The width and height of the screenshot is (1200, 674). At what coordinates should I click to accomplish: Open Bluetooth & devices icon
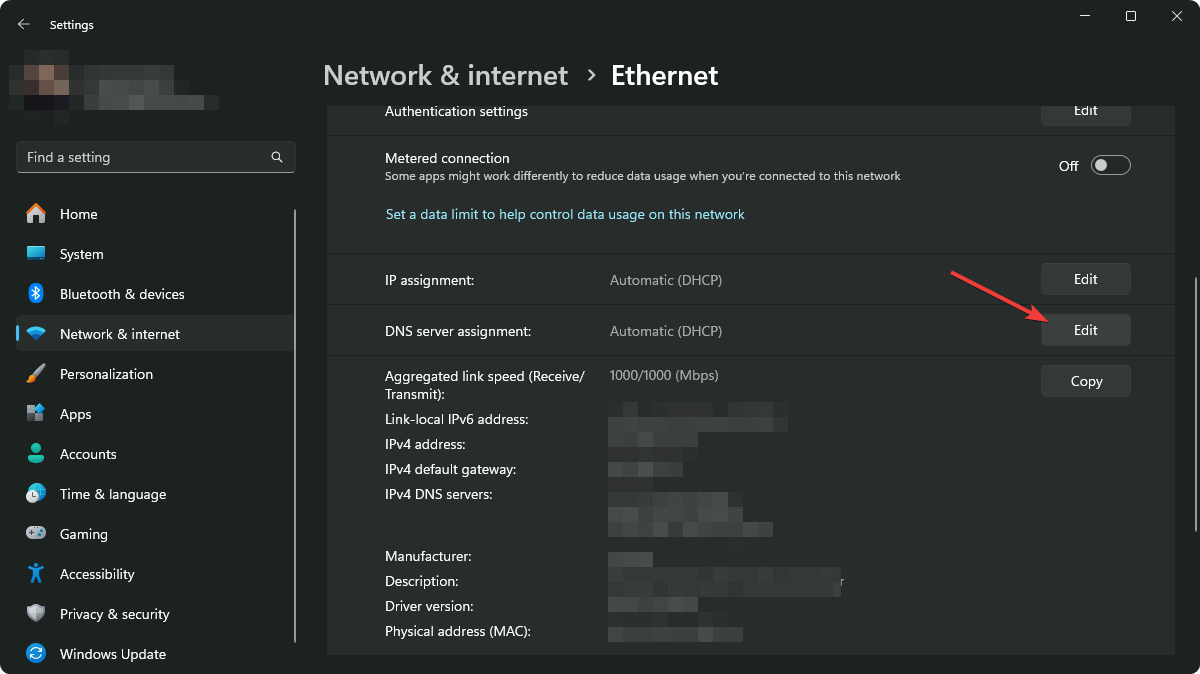[36, 294]
